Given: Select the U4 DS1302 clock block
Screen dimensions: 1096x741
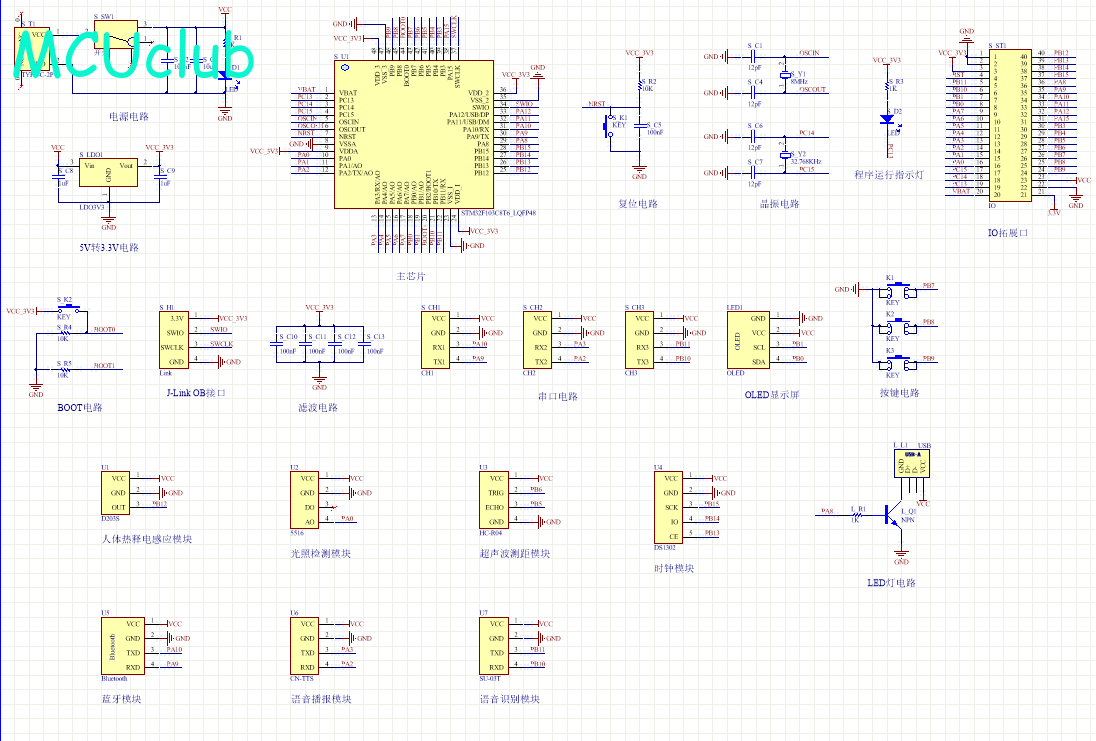Looking at the screenshot, I should [669, 508].
